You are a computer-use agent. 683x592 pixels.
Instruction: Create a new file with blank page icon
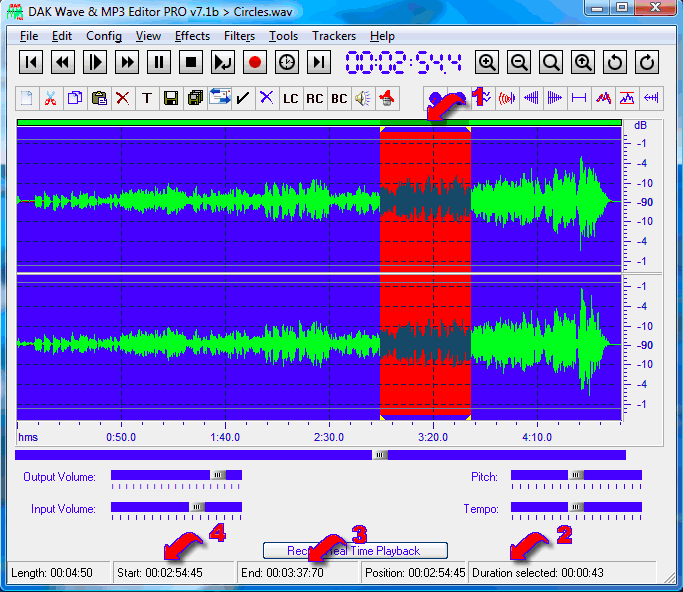27,98
